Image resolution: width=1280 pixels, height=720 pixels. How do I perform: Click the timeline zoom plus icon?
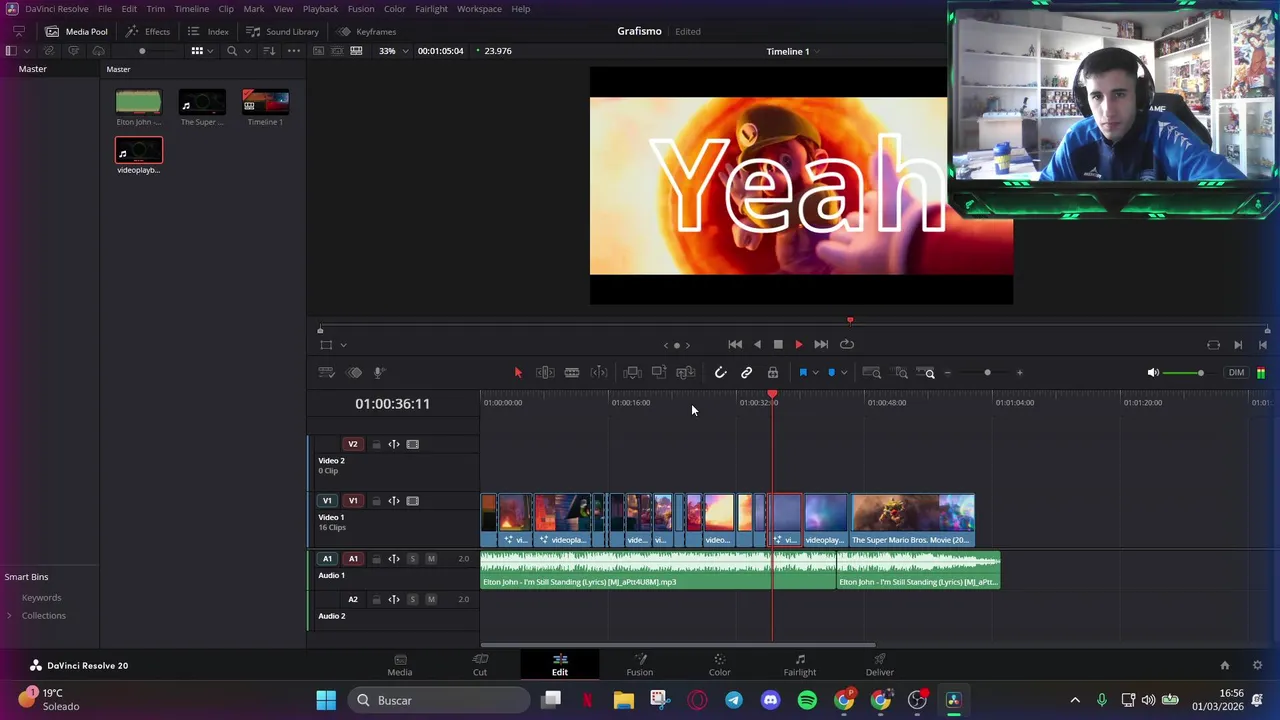1019,373
